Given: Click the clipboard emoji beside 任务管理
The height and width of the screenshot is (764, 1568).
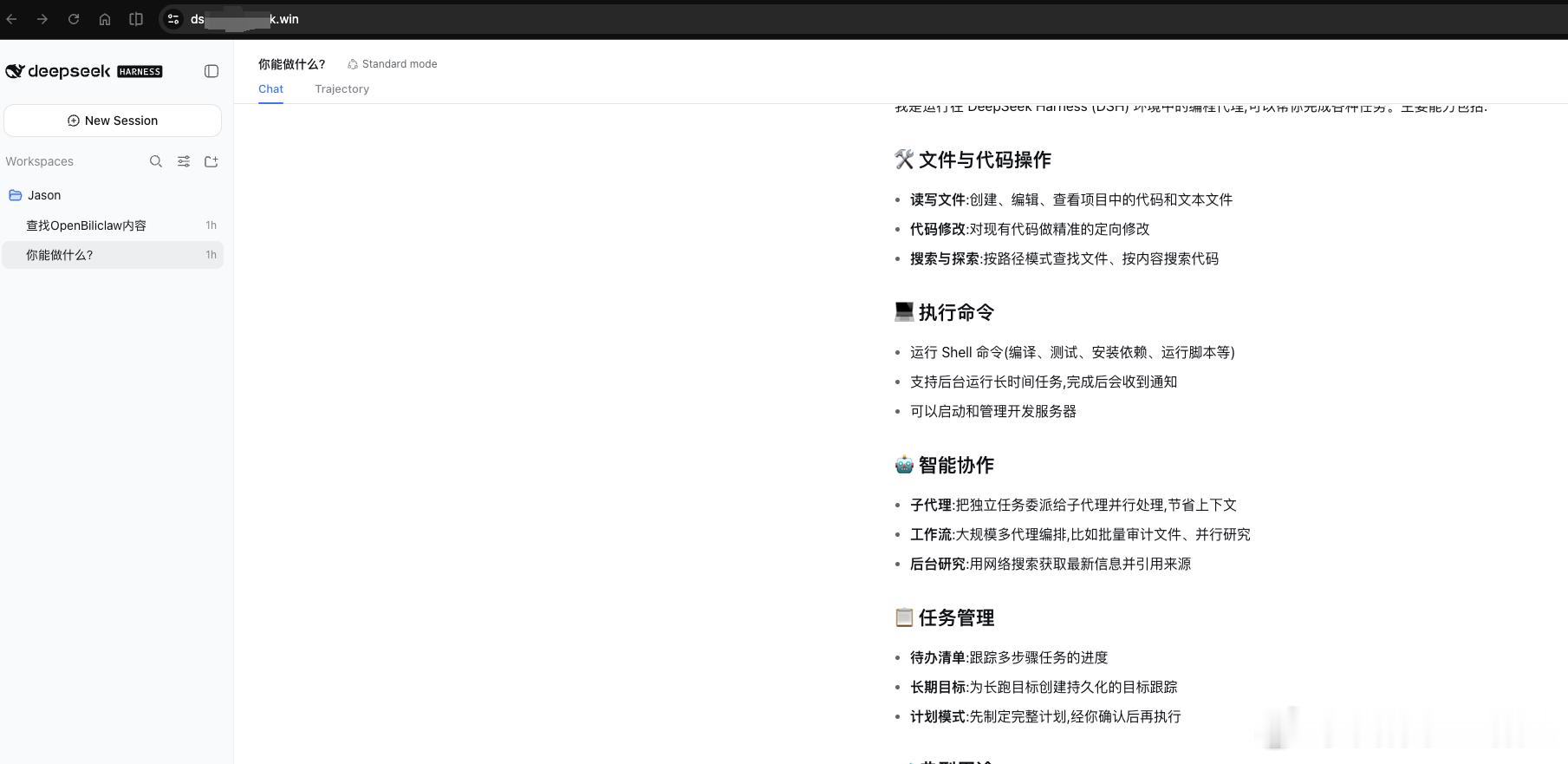Looking at the screenshot, I should 904,617.
